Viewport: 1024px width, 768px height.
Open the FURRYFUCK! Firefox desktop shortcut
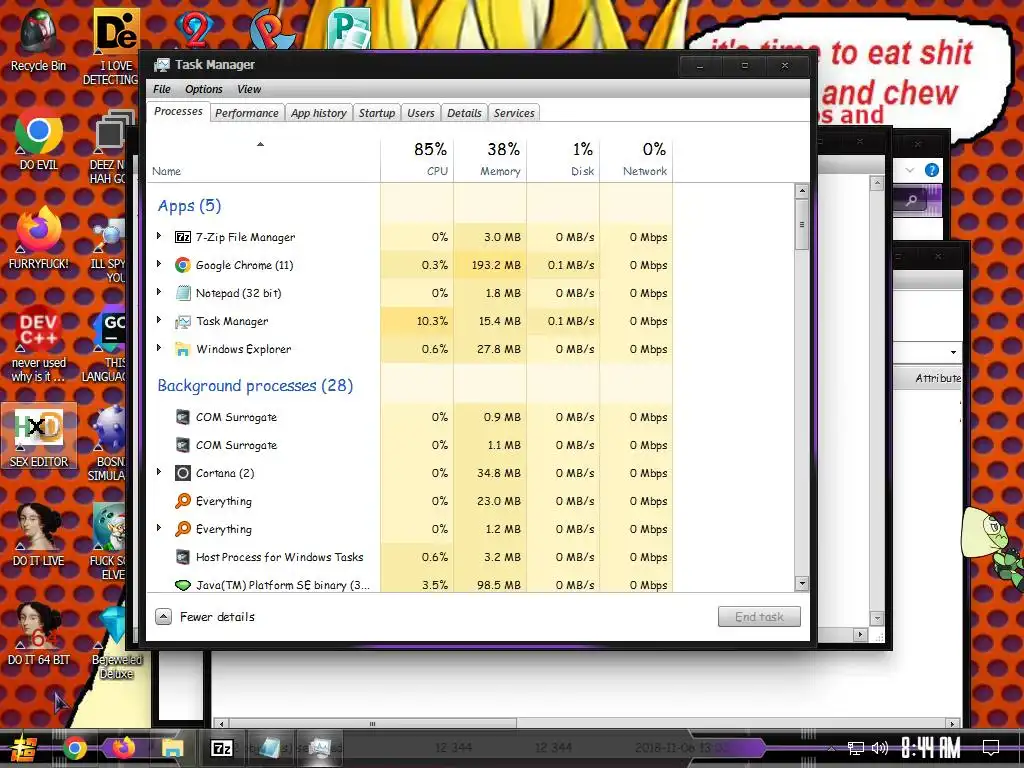(38, 238)
